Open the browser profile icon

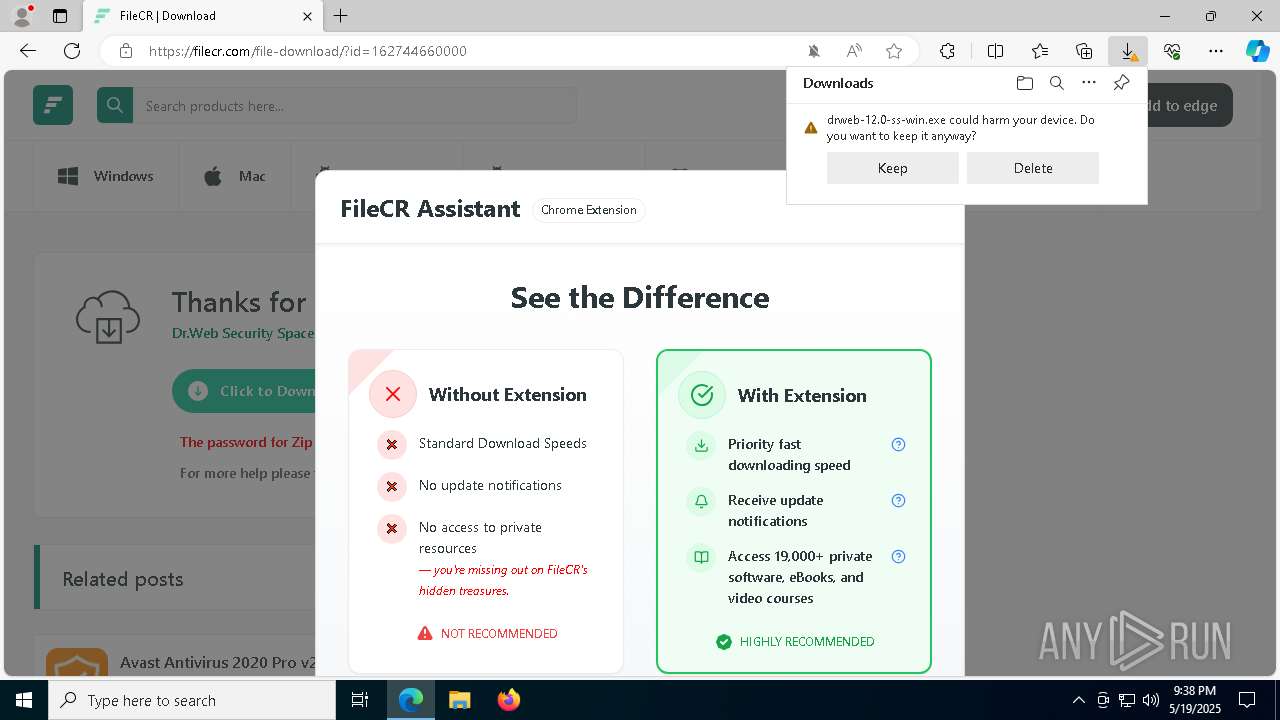point(22,16)
